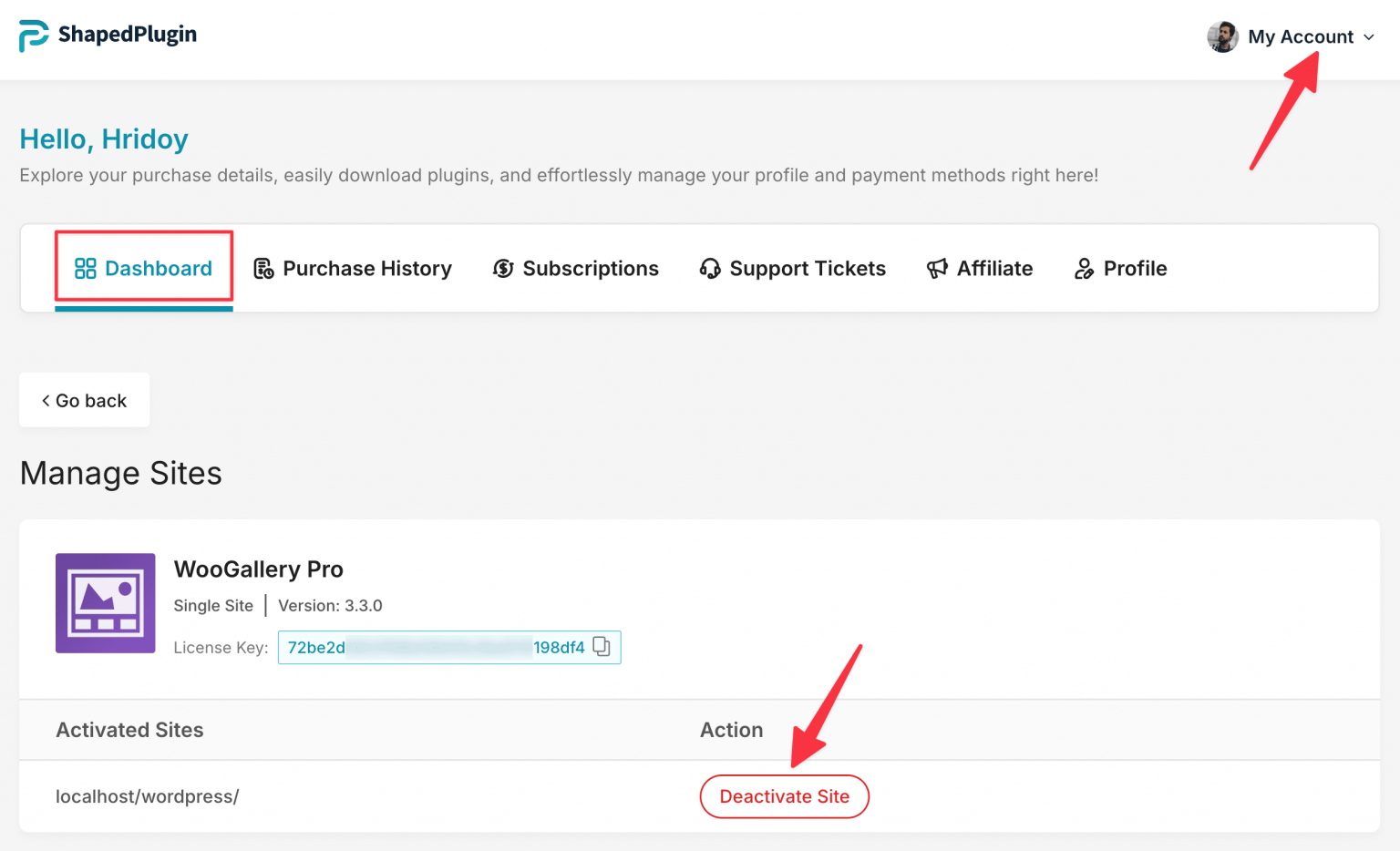Click the Deactivate Site button

(784, 796)
